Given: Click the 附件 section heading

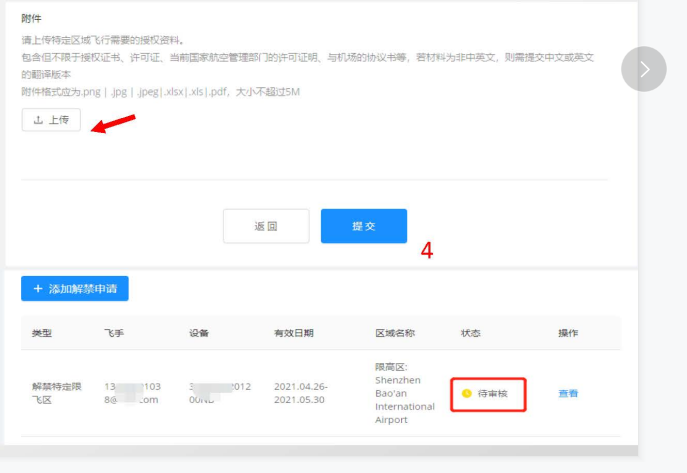Looking at the screenshot, I should pyautogui.click(x=31, y=19).
